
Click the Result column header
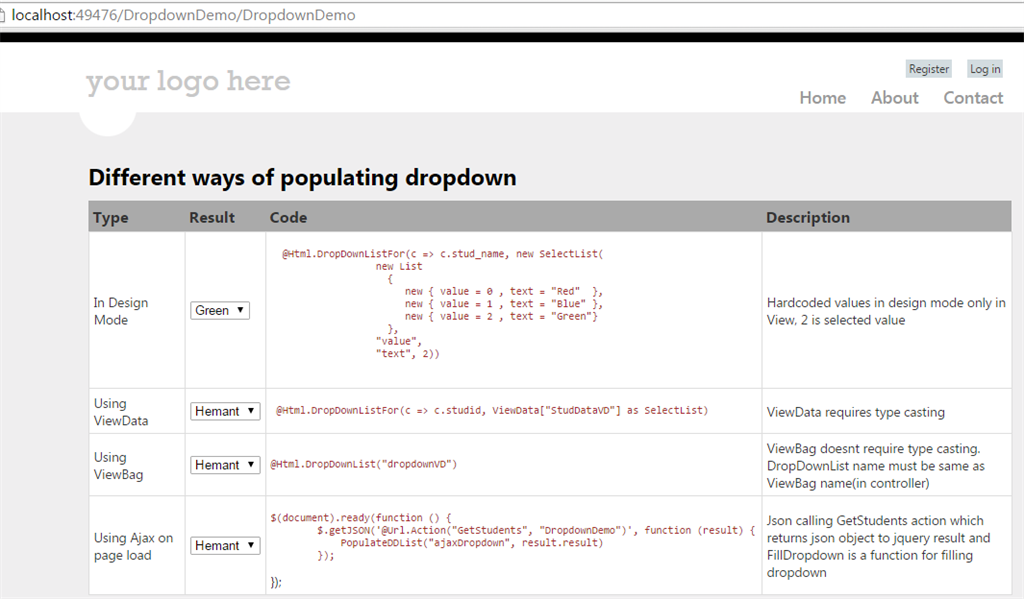pos(212,218)
